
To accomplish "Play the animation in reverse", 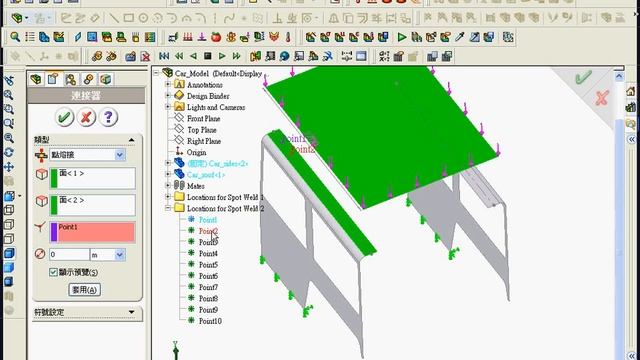I will click(x=193, y=56).
